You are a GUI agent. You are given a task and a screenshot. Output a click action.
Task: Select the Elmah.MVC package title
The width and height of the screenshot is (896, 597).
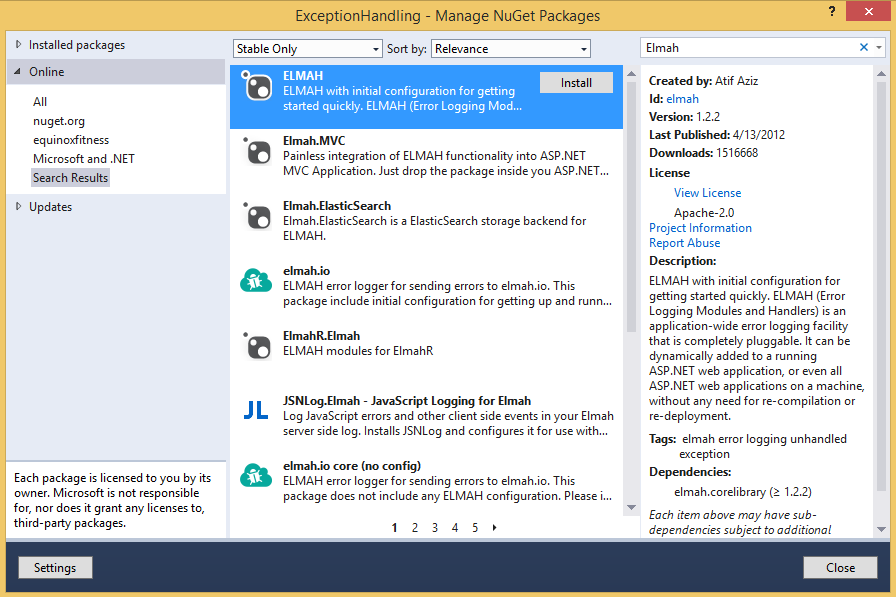tap(314, 141)
